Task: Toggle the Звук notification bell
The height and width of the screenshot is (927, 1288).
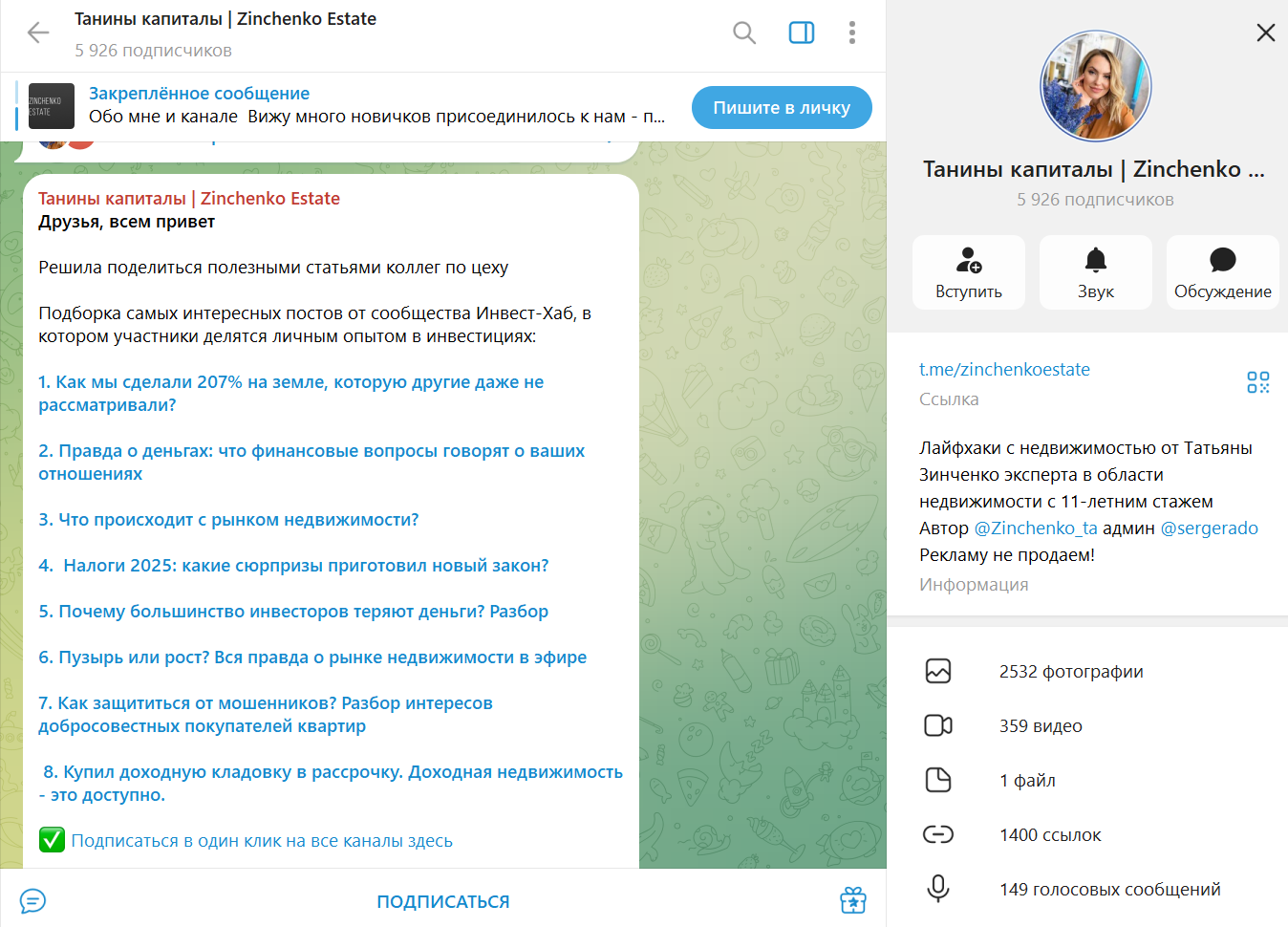Action: point(1096,272)
